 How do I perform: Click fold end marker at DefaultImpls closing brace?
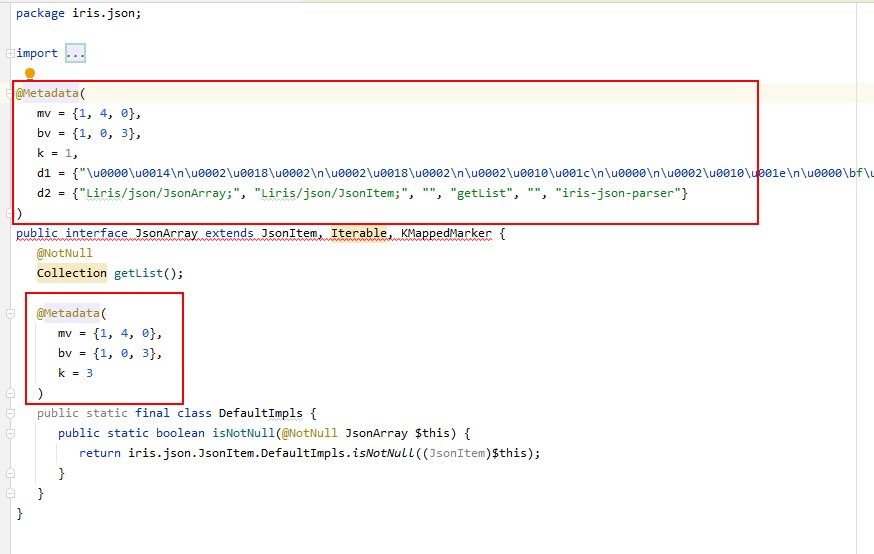(10, 493)
